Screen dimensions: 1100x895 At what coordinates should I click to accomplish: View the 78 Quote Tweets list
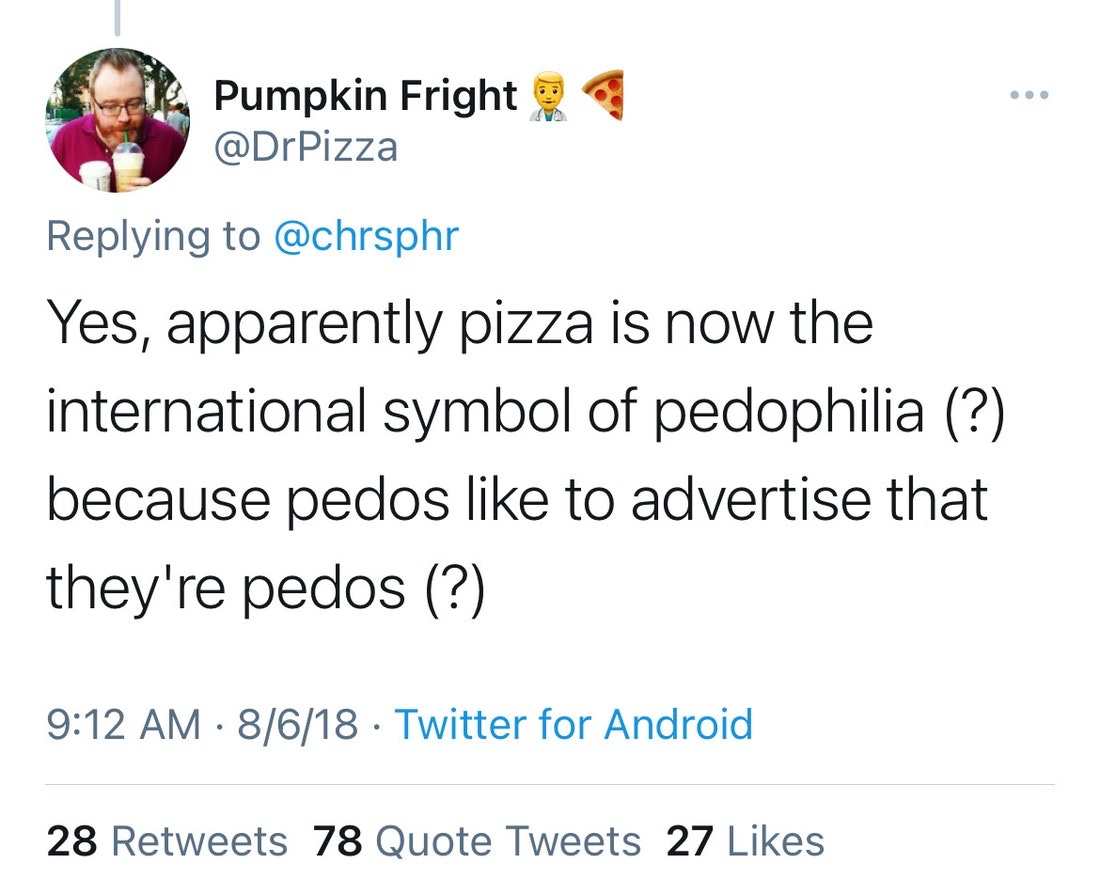tap(477, 841)
